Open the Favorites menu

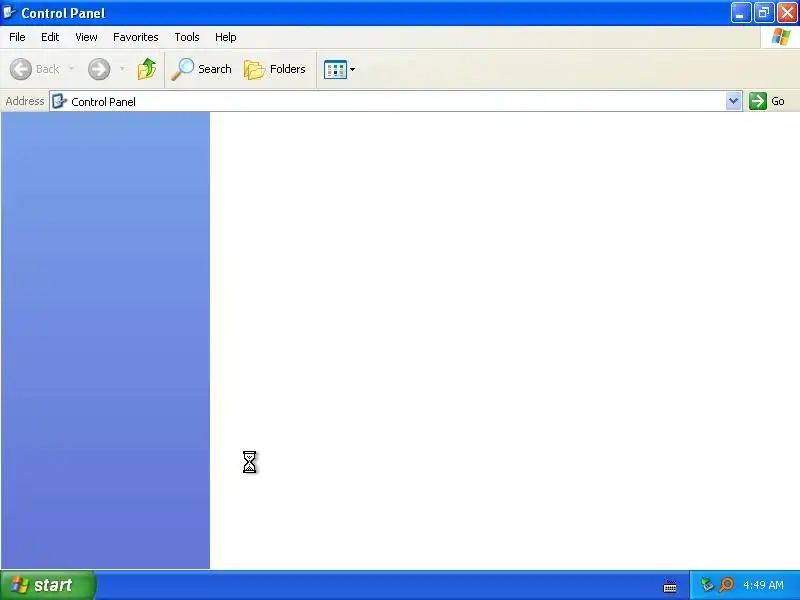click(x=136, y=37)
